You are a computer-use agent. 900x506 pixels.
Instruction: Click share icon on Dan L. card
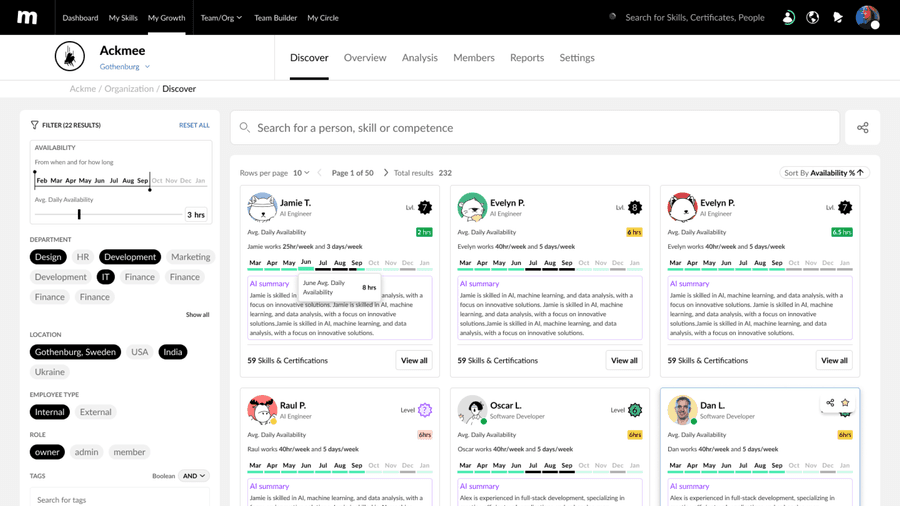[830, 403]
